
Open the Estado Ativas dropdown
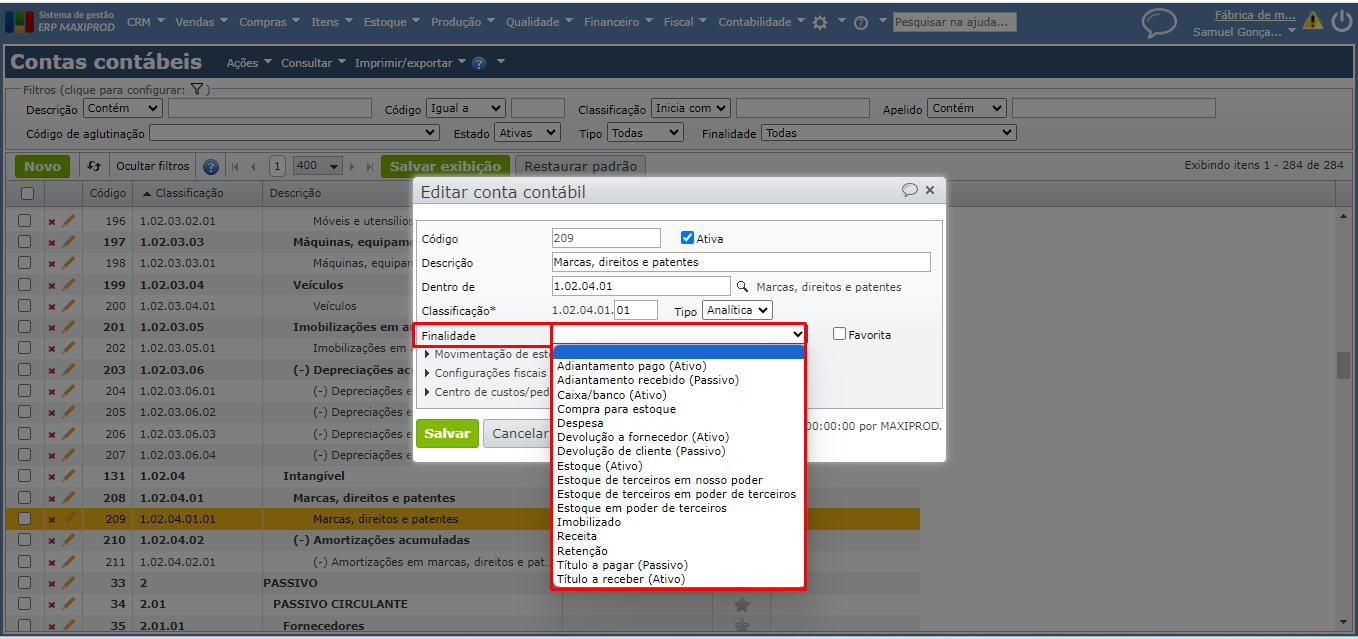point(528,132)
